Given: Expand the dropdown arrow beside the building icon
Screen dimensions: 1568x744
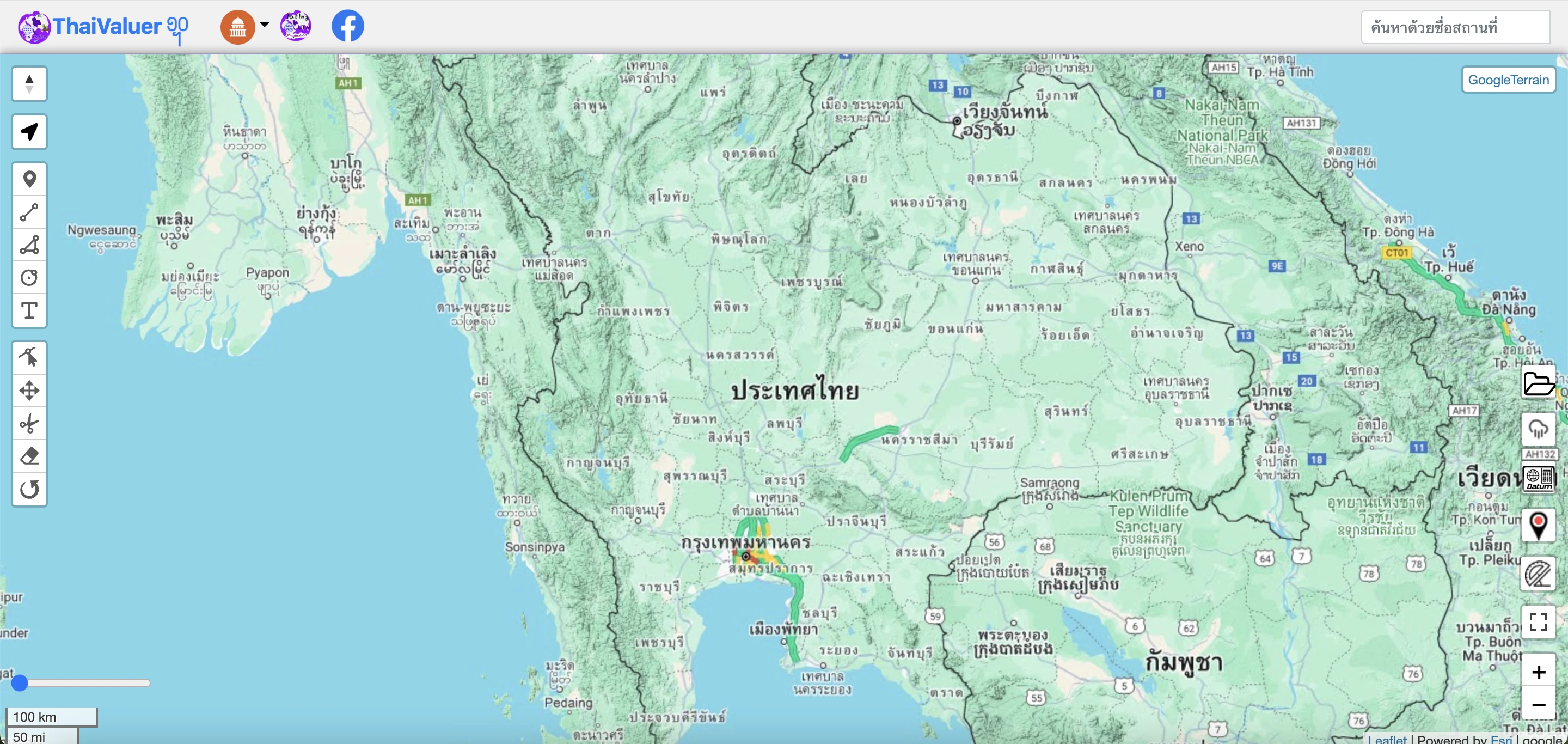Looking at the screenshot, I should [x=264, y=25].
